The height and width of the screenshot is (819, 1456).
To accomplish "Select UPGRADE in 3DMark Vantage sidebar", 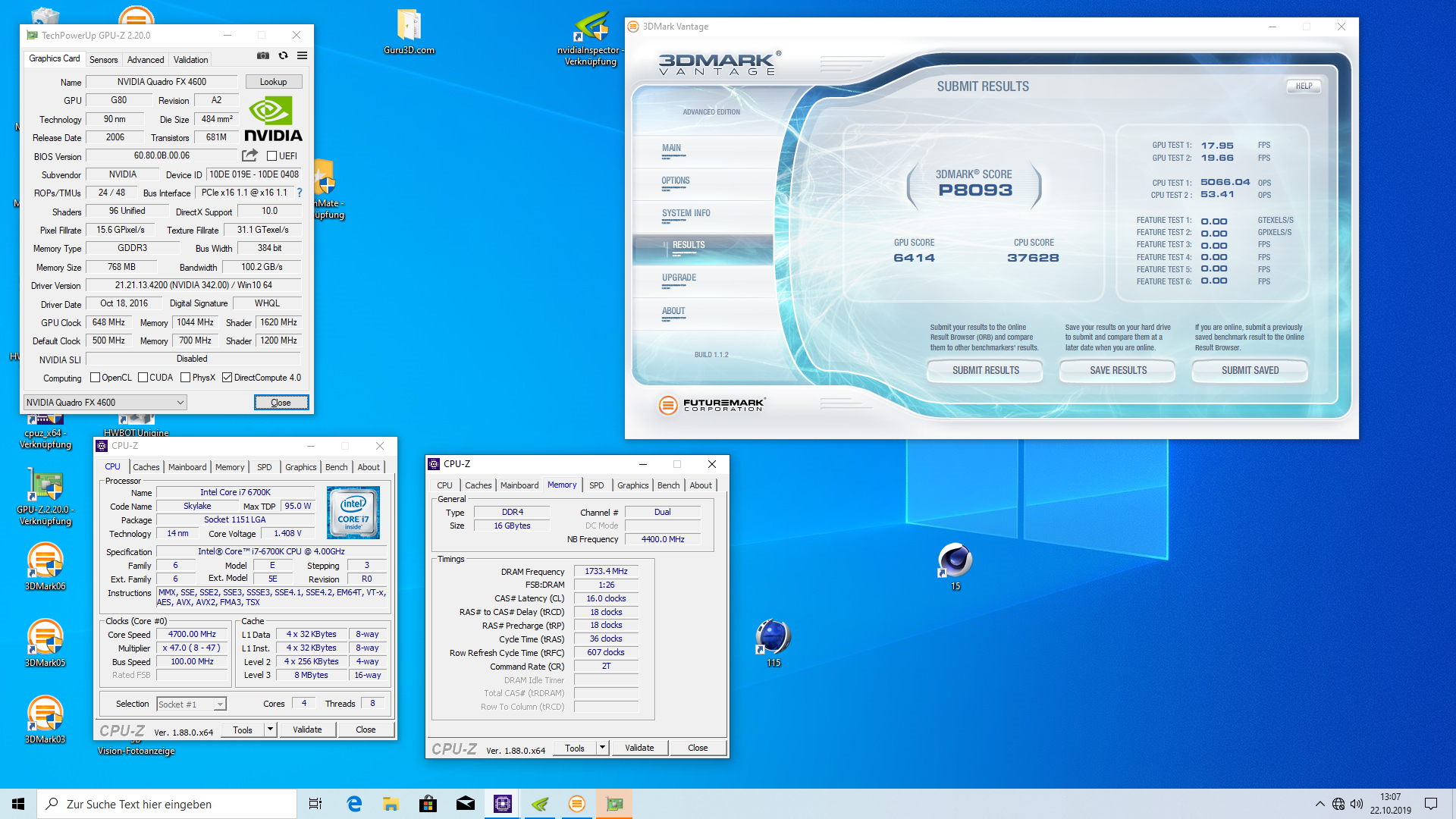I will coord(679,278).
